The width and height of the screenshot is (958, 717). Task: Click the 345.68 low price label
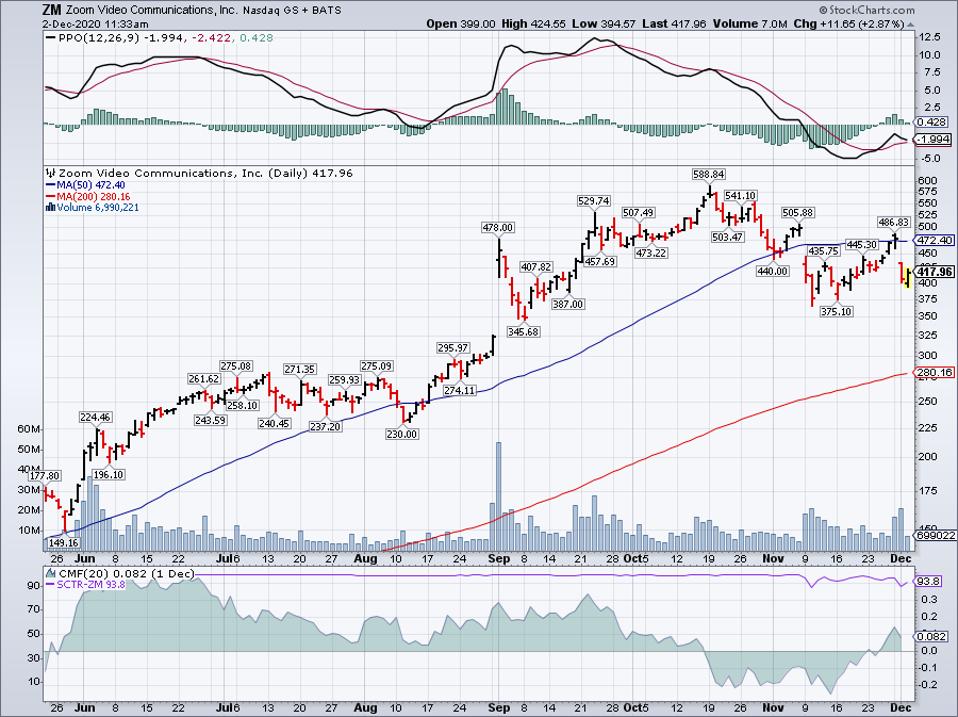pyautogui.click(x=523, y=332)
